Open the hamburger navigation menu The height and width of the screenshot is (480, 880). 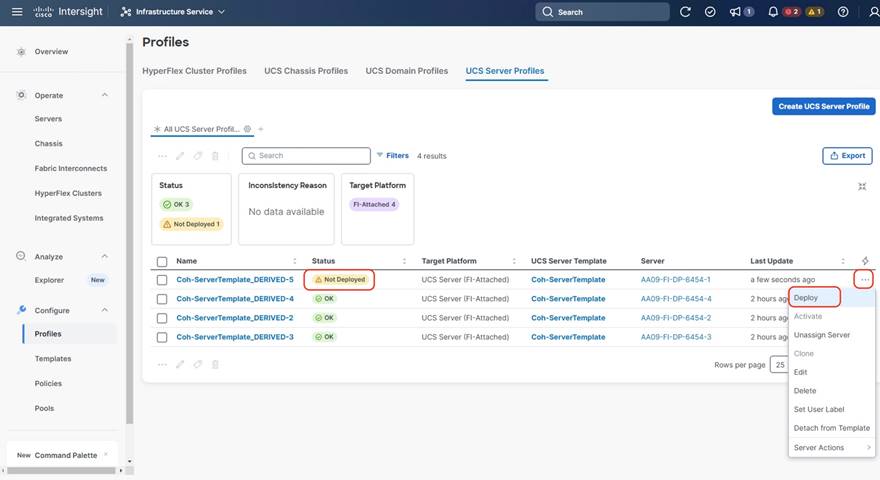coord(17,12)
